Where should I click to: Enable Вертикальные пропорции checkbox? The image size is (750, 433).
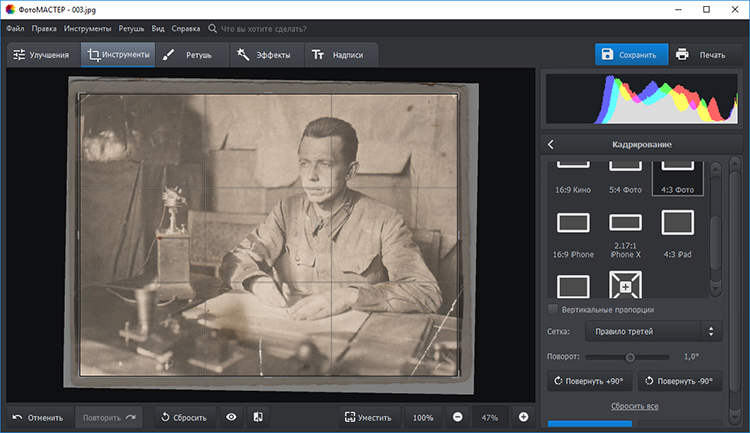554,309
